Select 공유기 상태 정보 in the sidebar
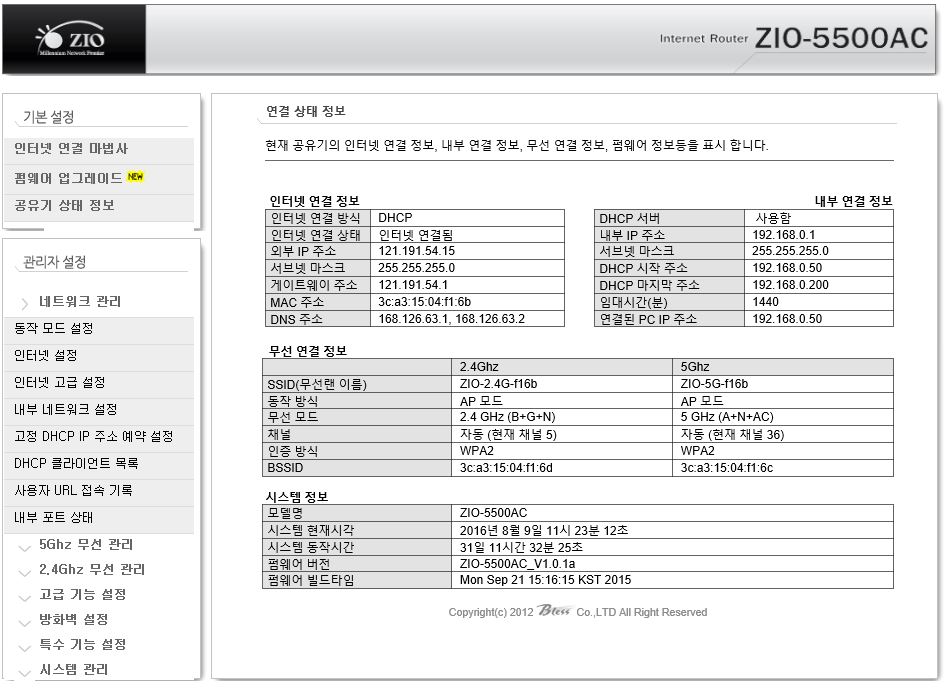 pos(64,206)
